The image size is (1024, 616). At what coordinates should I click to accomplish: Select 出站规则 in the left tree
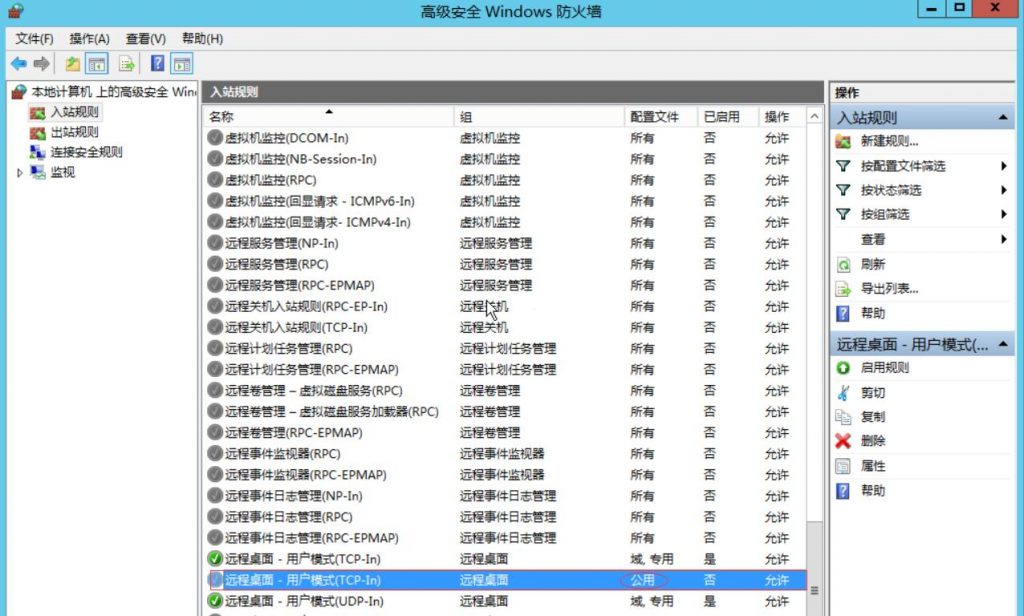[74, 132]
